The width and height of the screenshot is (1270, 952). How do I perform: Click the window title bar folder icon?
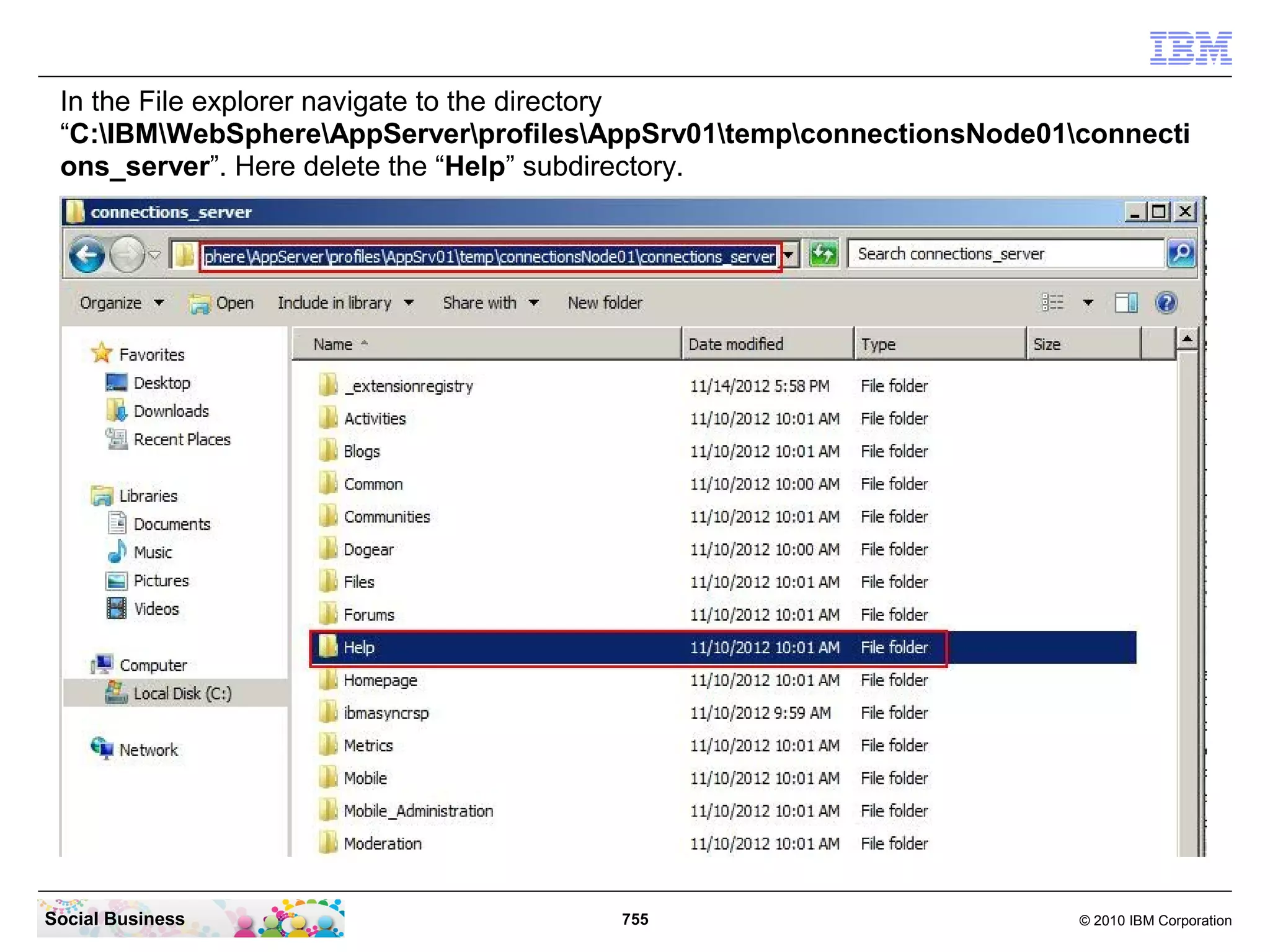[74, 212]
